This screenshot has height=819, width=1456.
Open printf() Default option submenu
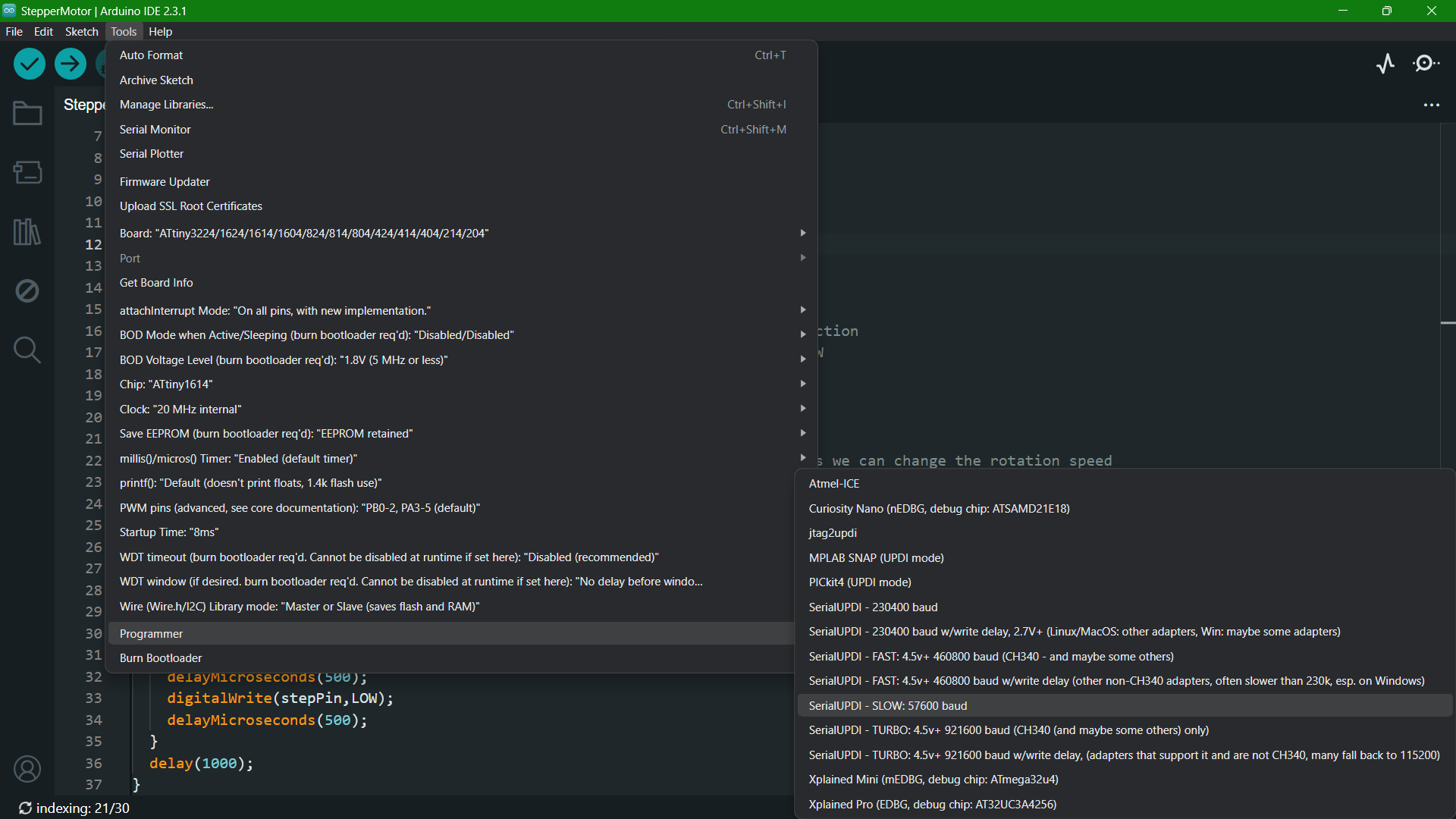coord(451,483)
